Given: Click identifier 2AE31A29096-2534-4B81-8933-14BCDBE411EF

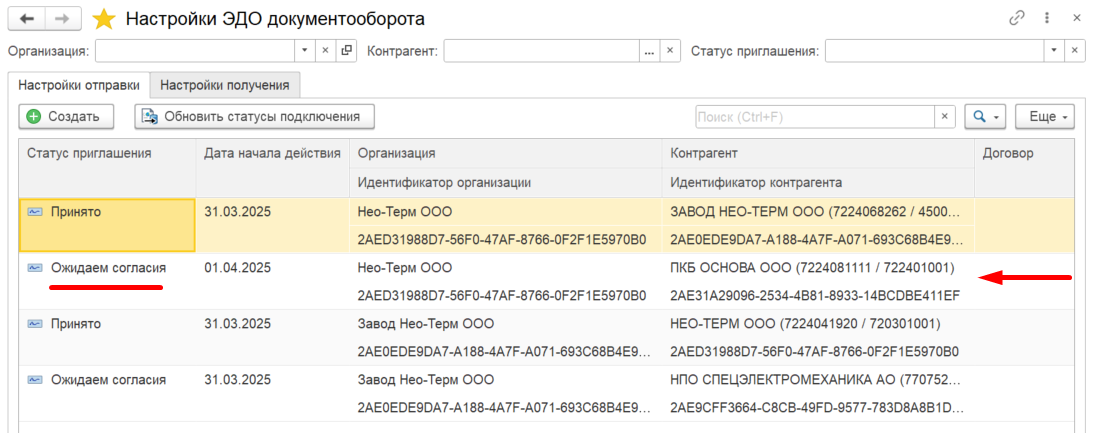Looking at the screenshot, I should coord(815,296).
